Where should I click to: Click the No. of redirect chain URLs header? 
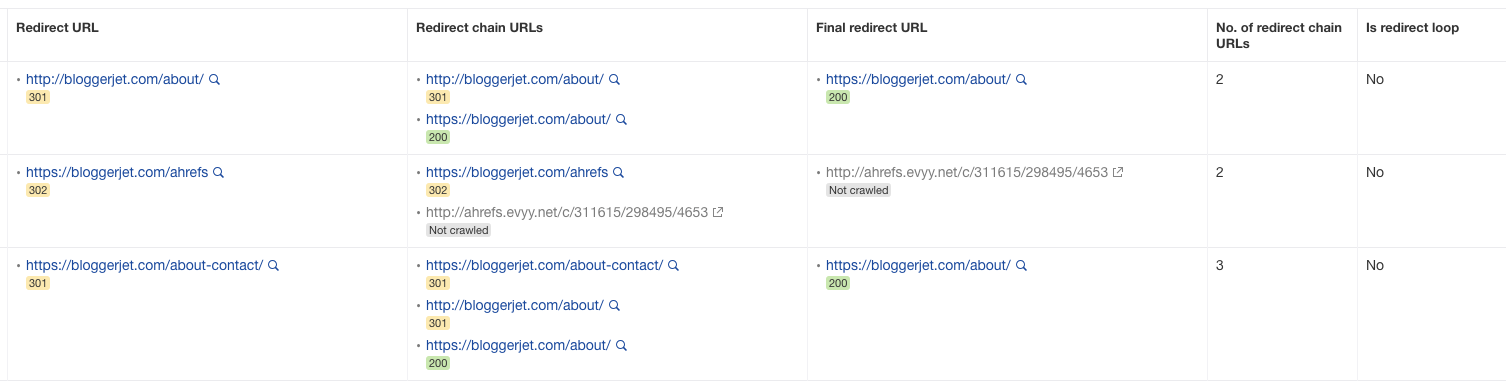[1279, 35]
